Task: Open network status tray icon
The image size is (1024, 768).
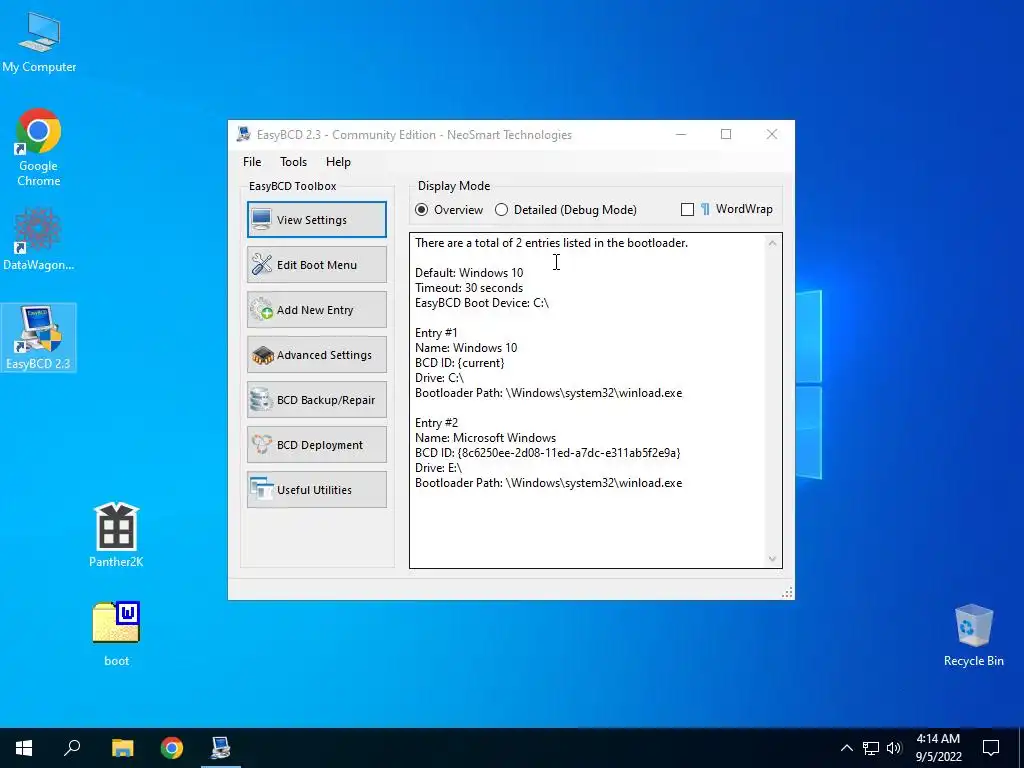Action: coord(871,748)
